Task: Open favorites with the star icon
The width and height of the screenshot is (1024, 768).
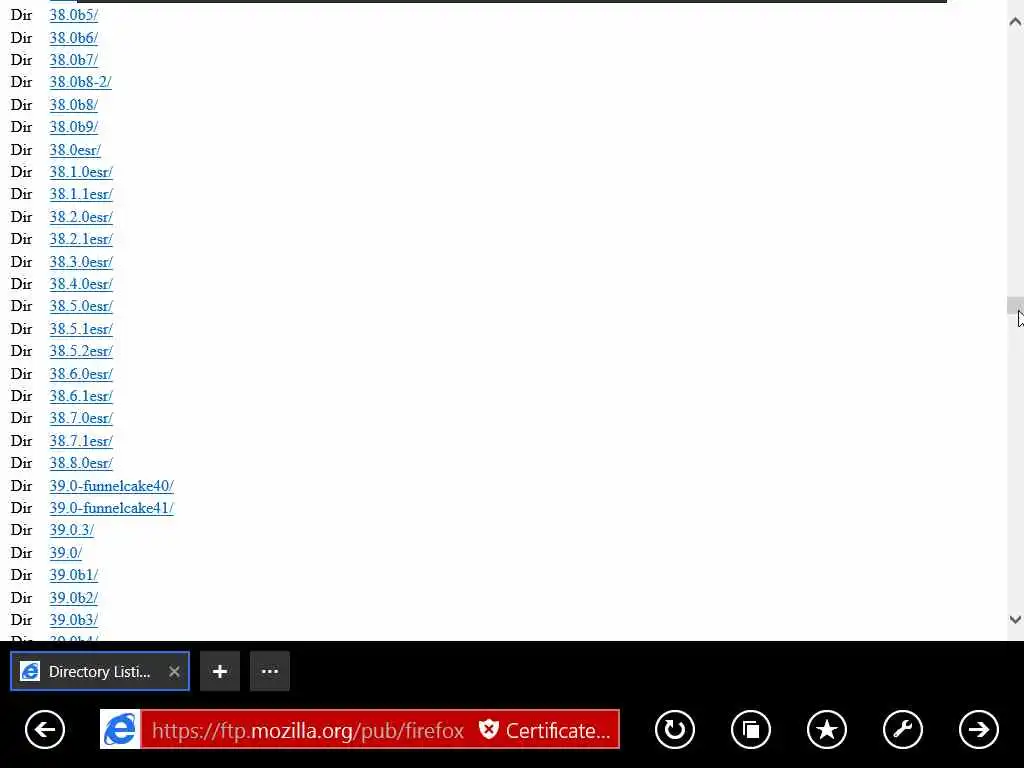Action: pos(827,729)
